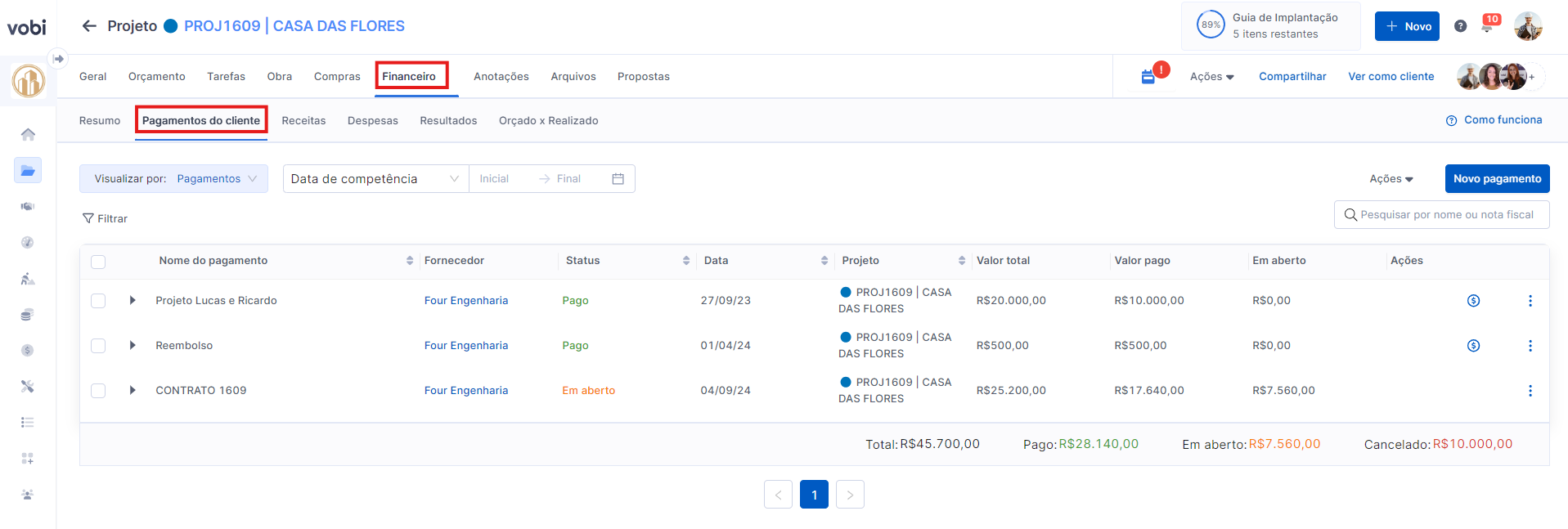This screenshot has height=529, width=1568.
Task: Toggle the select-all checkbox in table header
Action: tap(98, 262)
